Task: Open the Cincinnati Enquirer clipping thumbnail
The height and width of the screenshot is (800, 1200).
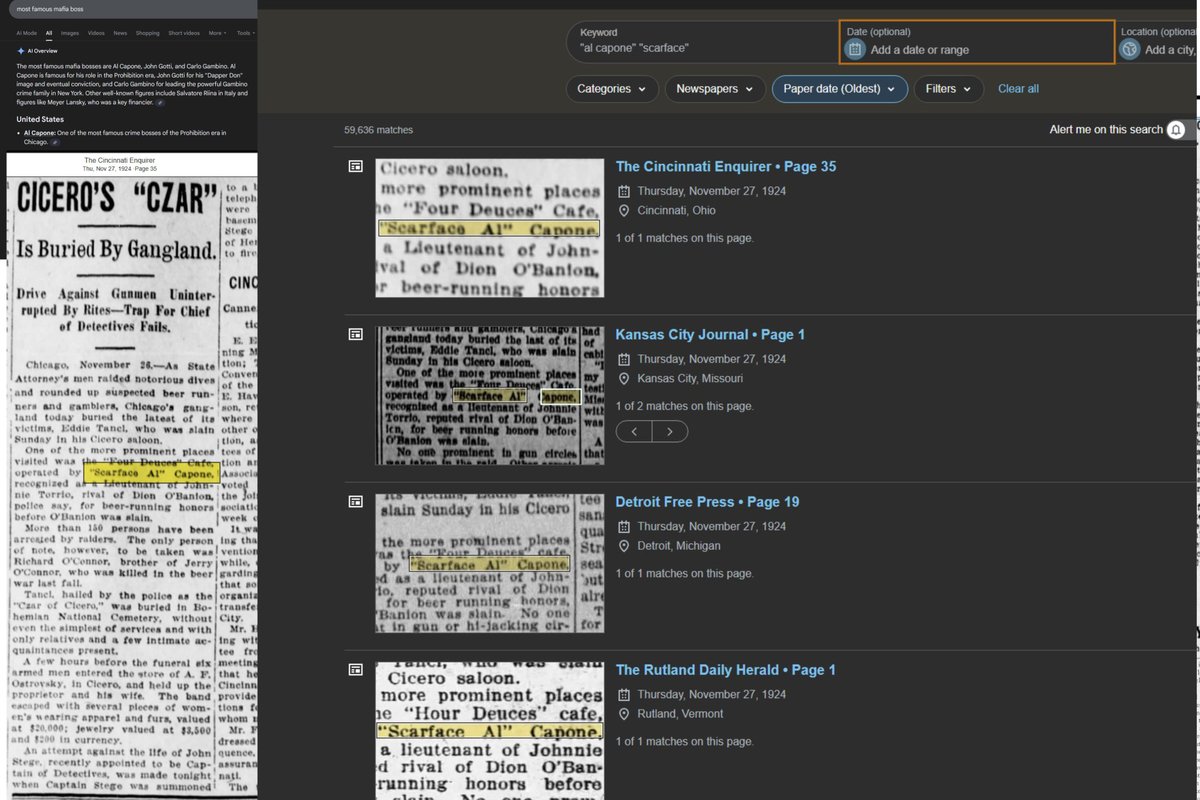Action: pyautogui.click(x=489, y=228)
